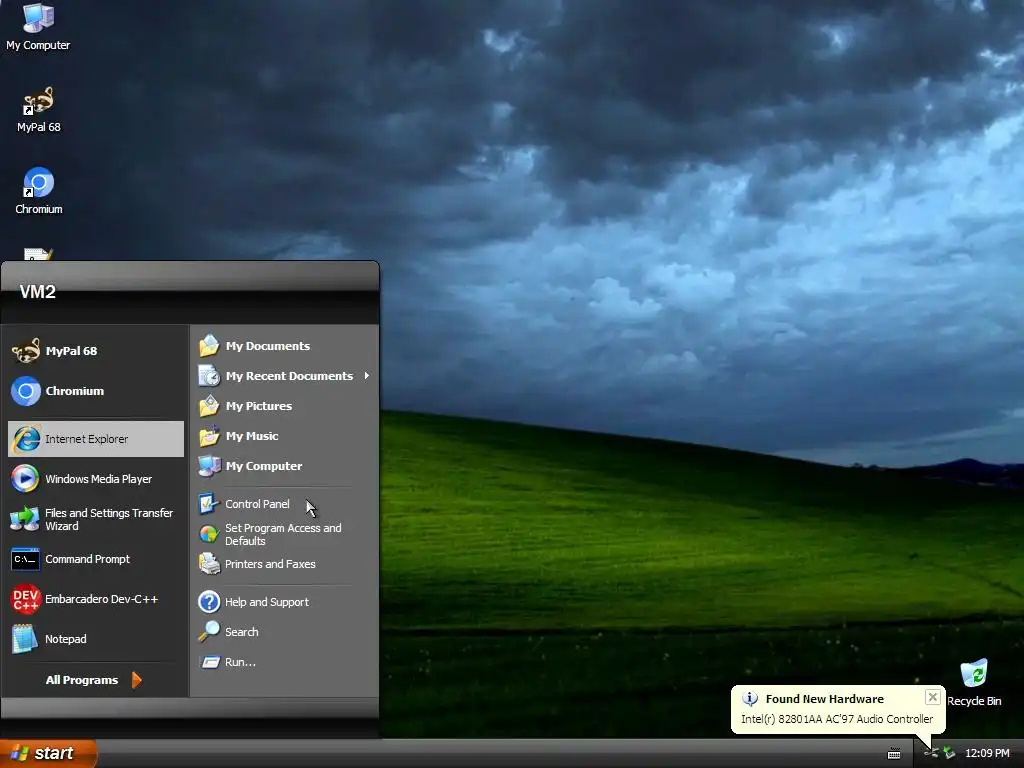Click the keyboard icon in the system tray
The image size is (1024, 768).
coord(894,754)
